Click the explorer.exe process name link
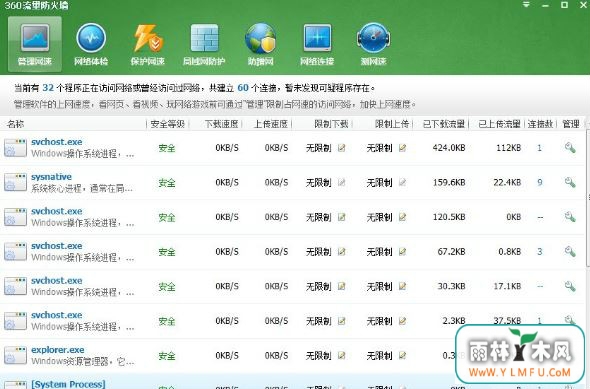Viewport: 590px width, 389px height. (x=58, y=350)
